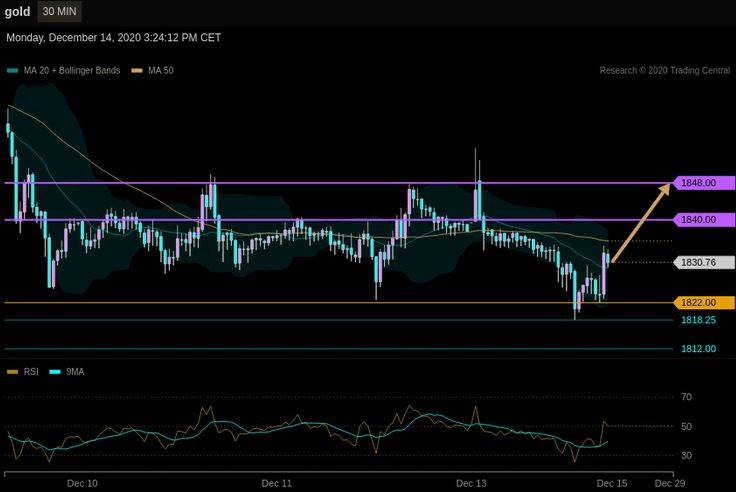Image resolution: width=736 pixels, height=492 pixels.
Task: Click the 9MA legend label
Action: (75, 372)
